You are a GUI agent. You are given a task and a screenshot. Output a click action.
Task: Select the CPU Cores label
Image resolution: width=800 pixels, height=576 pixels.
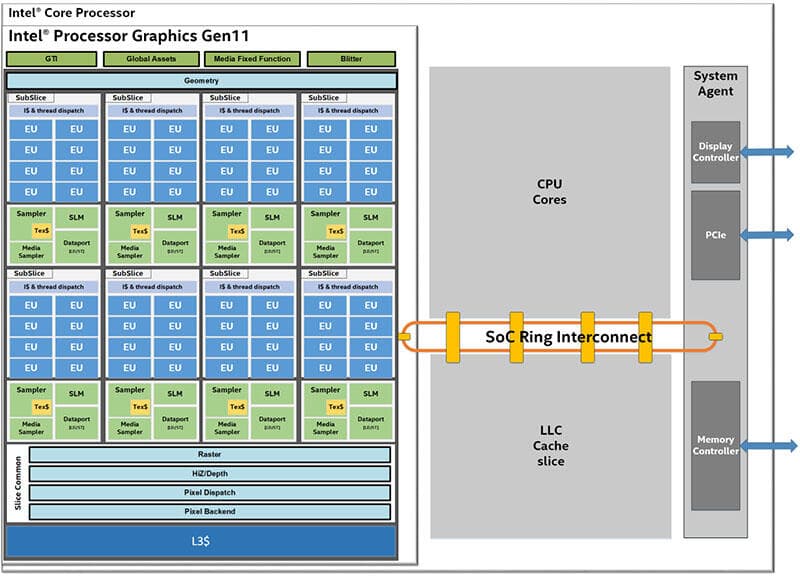point(549,191)
